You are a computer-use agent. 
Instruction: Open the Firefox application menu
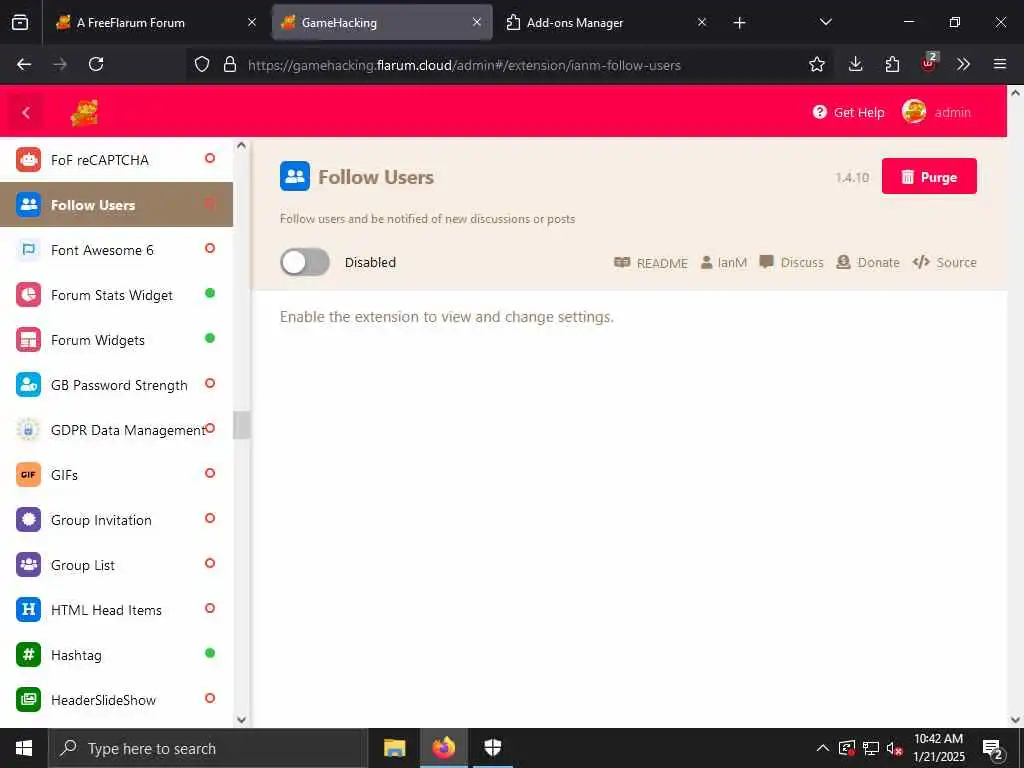point(999,64)
